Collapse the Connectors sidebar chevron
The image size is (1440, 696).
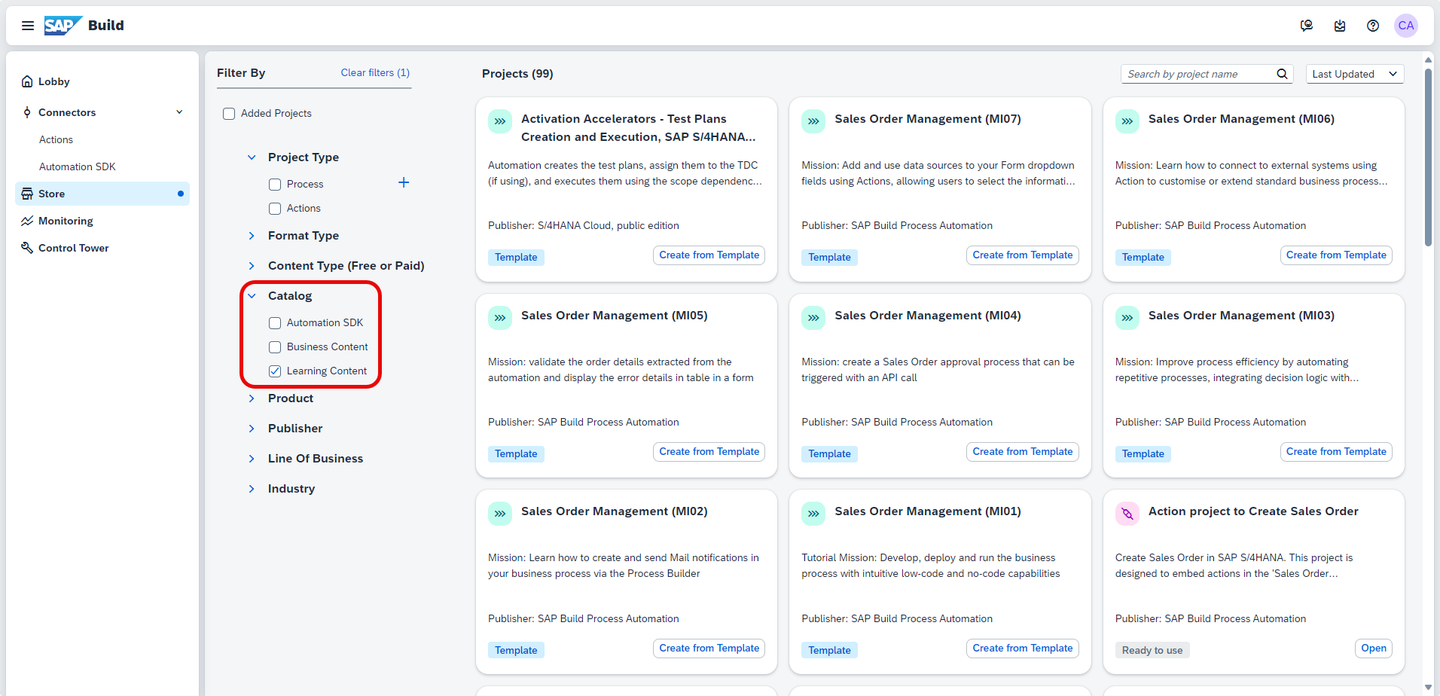(x=179, y=112)
